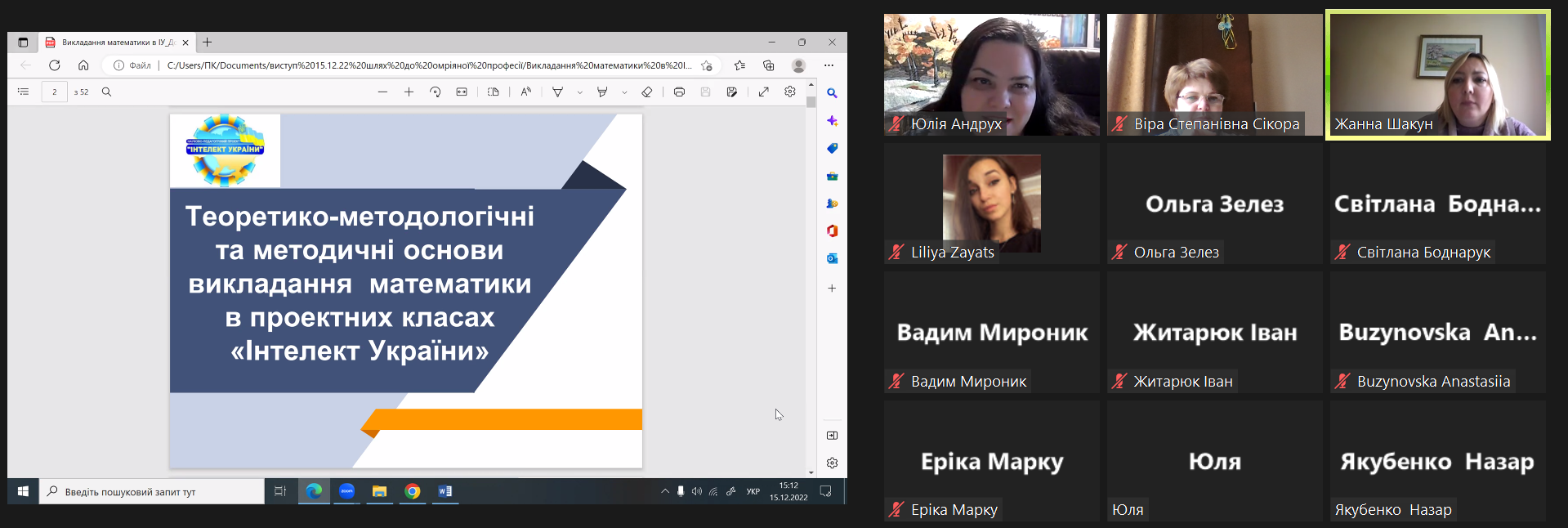Open sidebar customize settings gear

pos(832,463)
